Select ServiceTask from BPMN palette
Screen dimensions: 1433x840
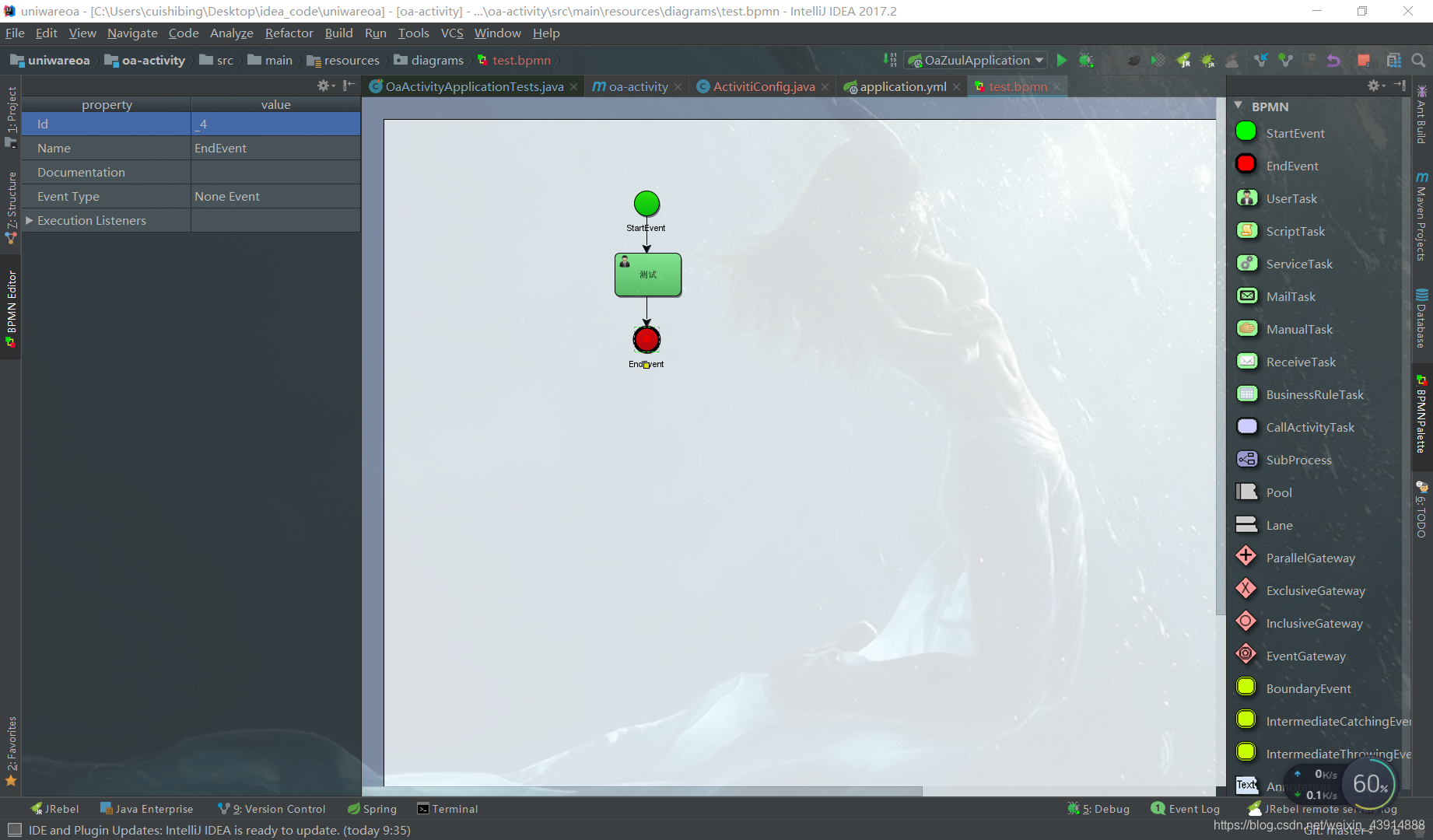[x=1284, y=264]
